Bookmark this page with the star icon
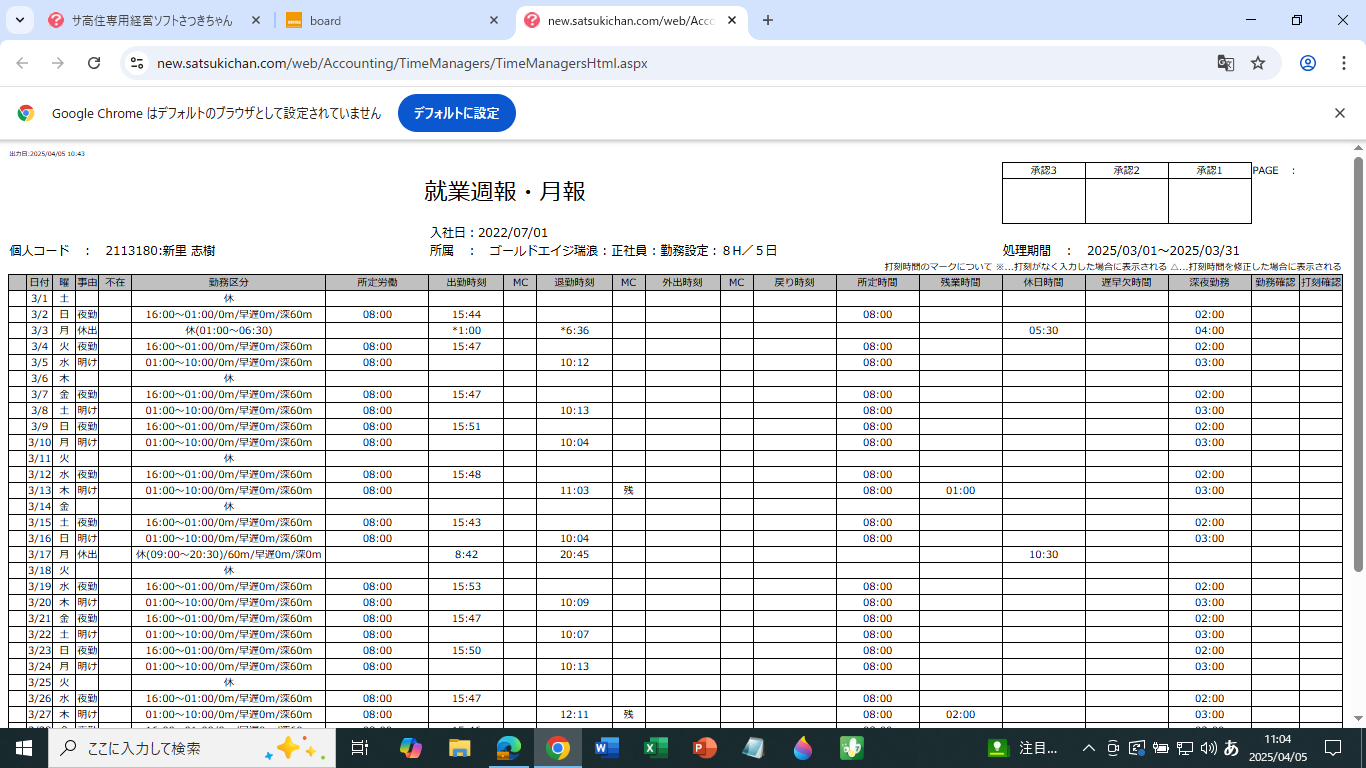The image size is (1366, 768). click(x=1258, y=63)
